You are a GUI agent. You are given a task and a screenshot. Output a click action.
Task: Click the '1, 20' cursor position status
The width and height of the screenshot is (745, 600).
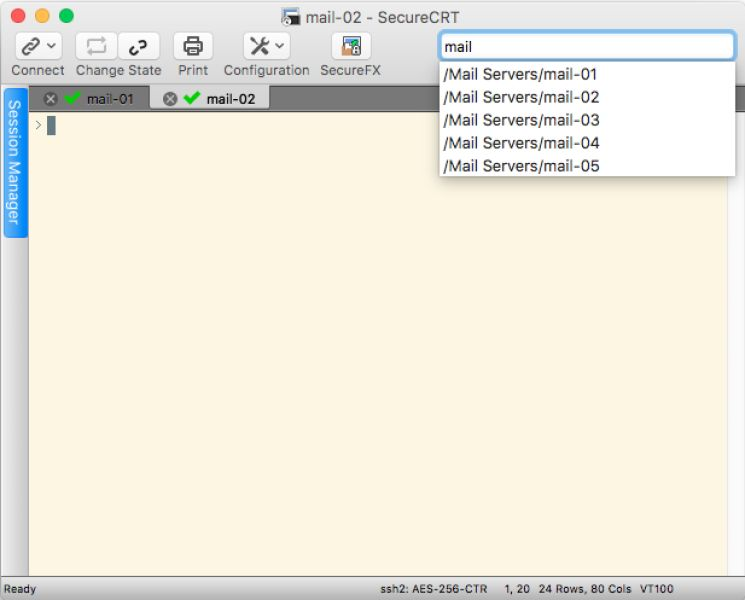[x=517, y=589]
